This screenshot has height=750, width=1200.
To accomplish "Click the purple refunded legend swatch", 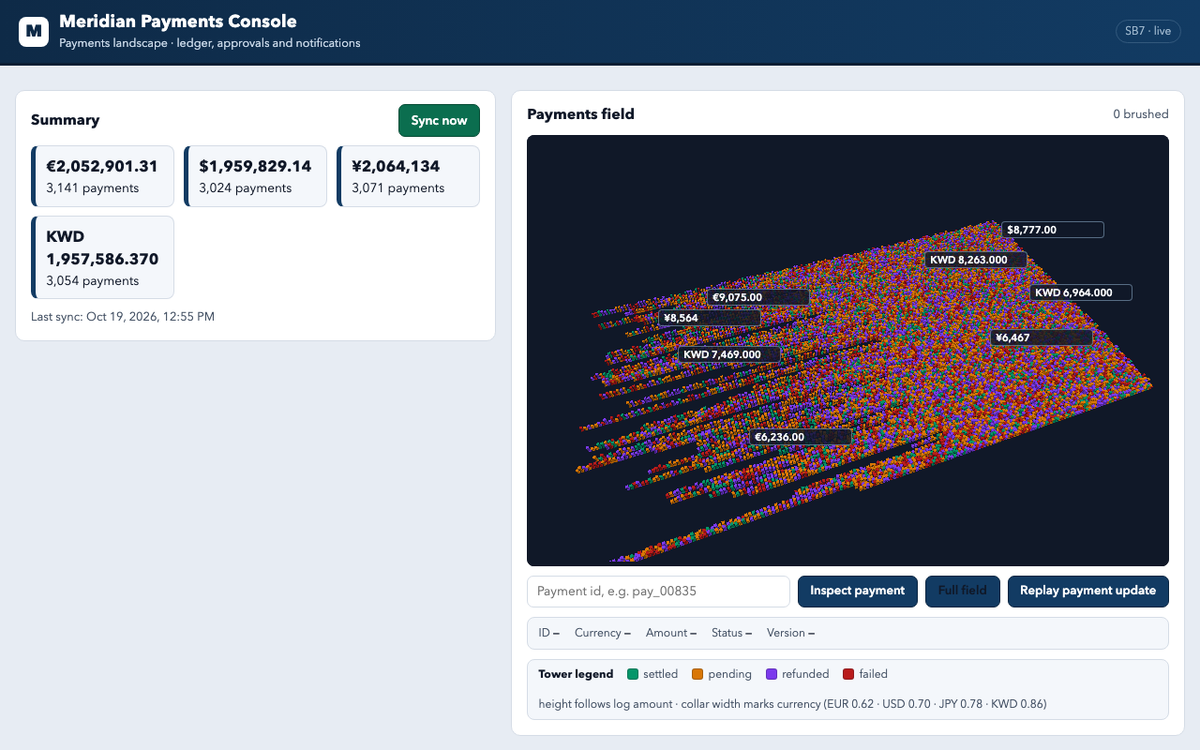I will [771, 674].
